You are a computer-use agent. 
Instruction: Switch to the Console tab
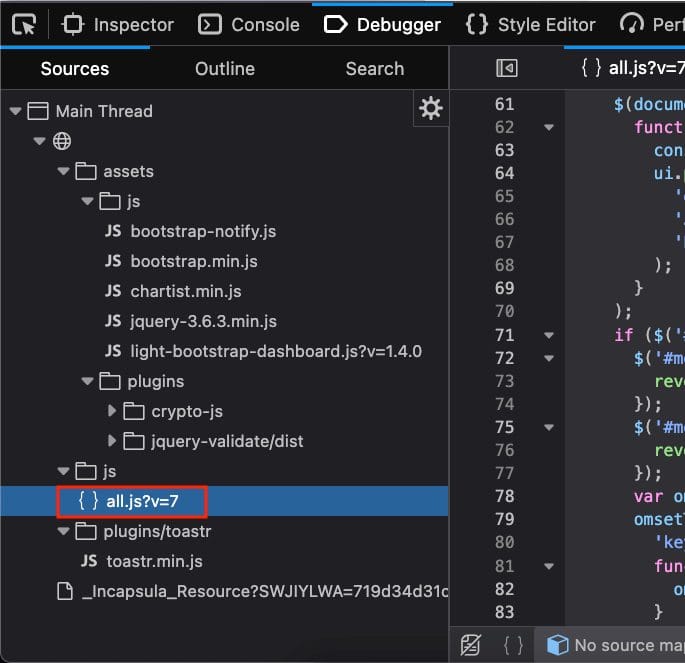[249, 24]
